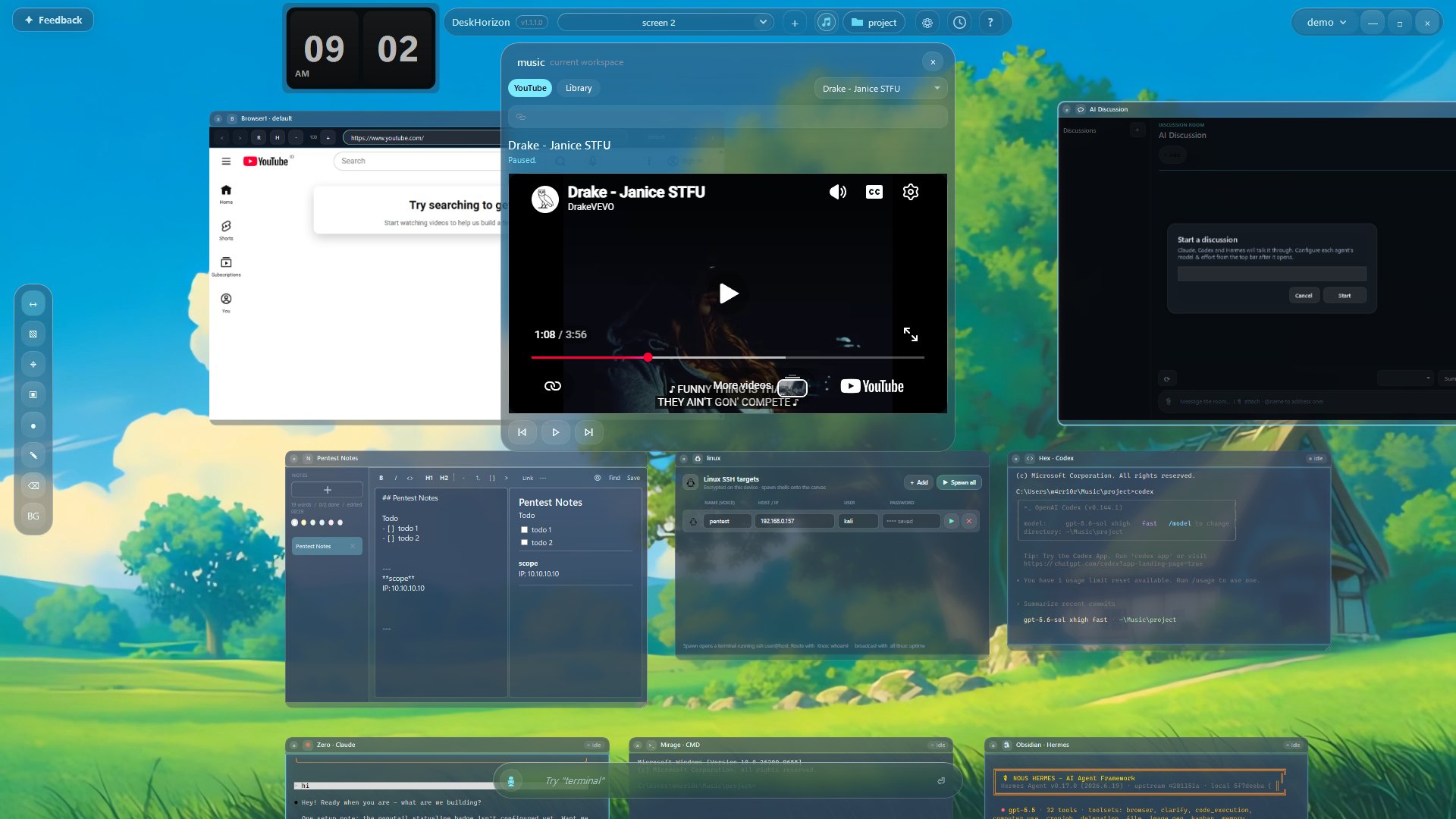This screenshot has width=1456, height=819.
Task: Open the clock history icon in top bar
Action: click(959, 23)
